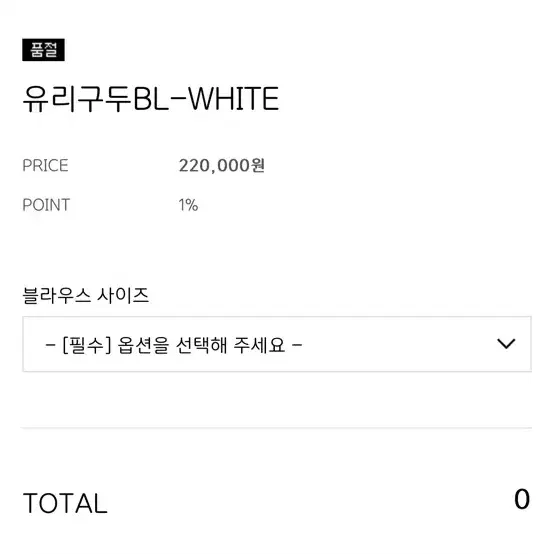Click the WHITE part of the title

tap(234, 99)
